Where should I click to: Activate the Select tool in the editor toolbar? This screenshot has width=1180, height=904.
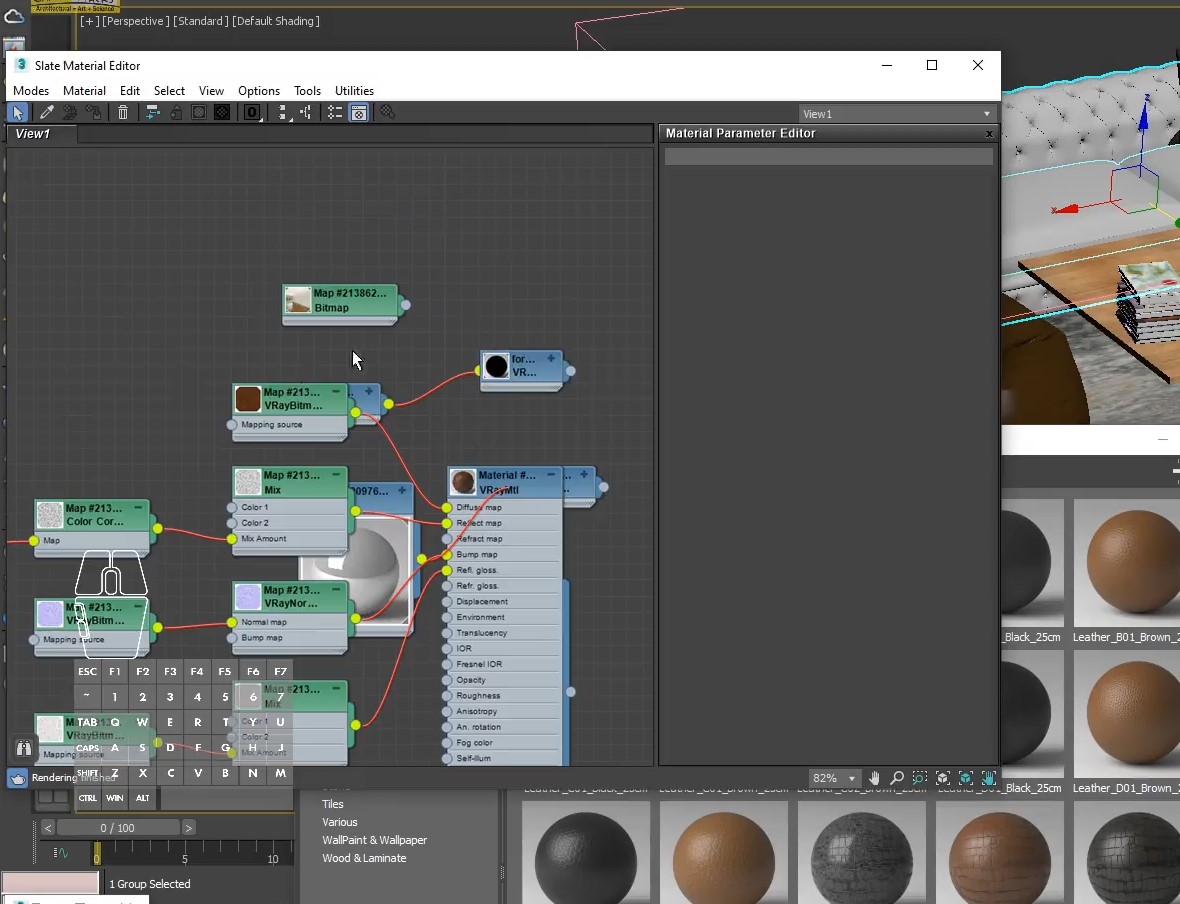(x=18, y=112)
